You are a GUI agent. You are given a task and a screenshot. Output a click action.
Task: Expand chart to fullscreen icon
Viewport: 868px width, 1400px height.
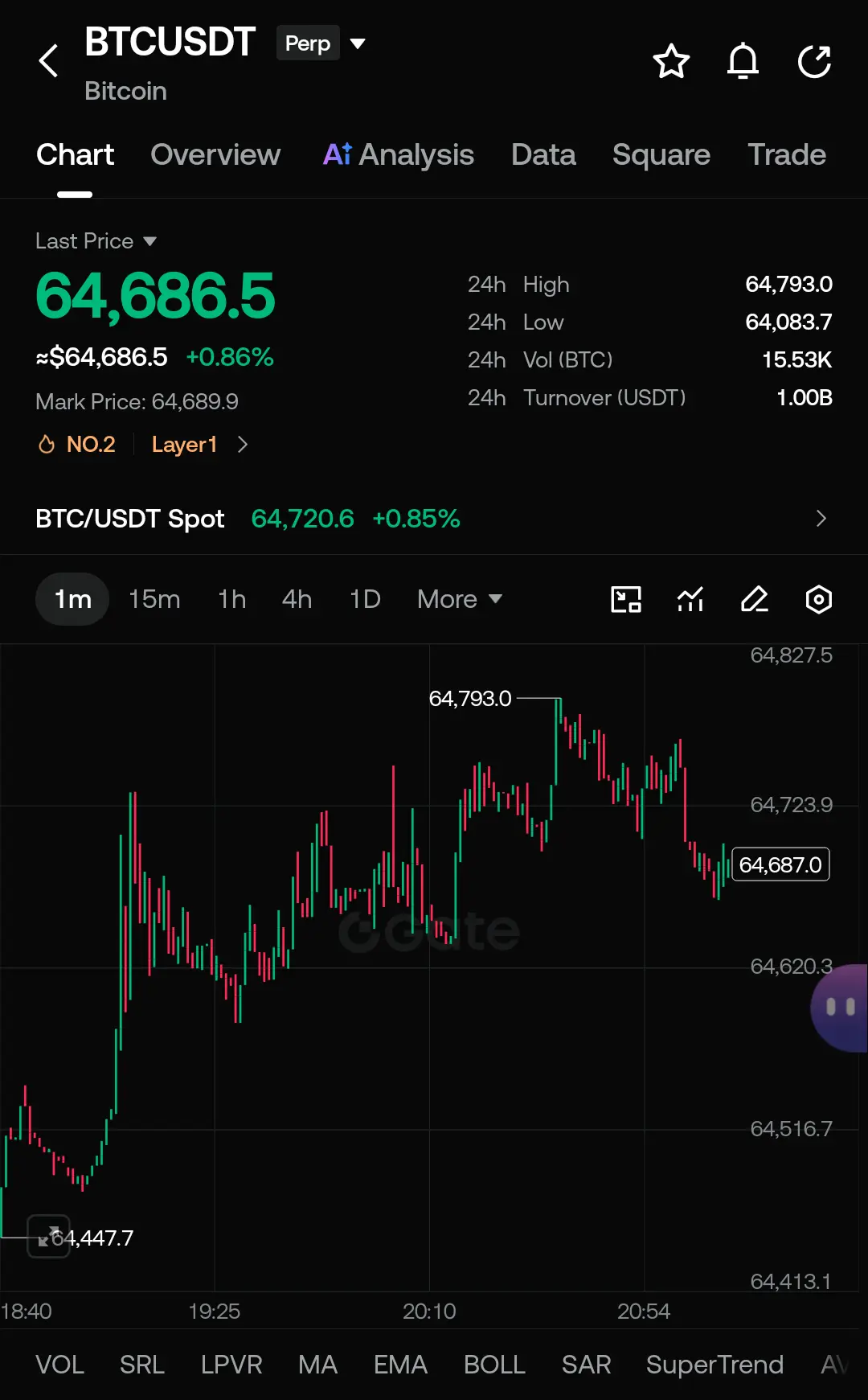coord(49,1236)
